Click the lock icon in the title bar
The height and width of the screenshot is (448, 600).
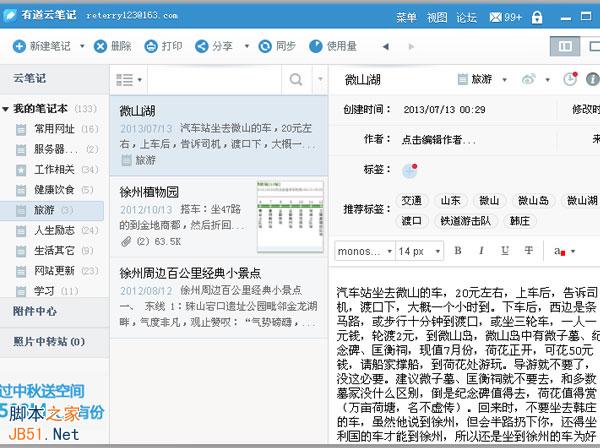[537, 17]
